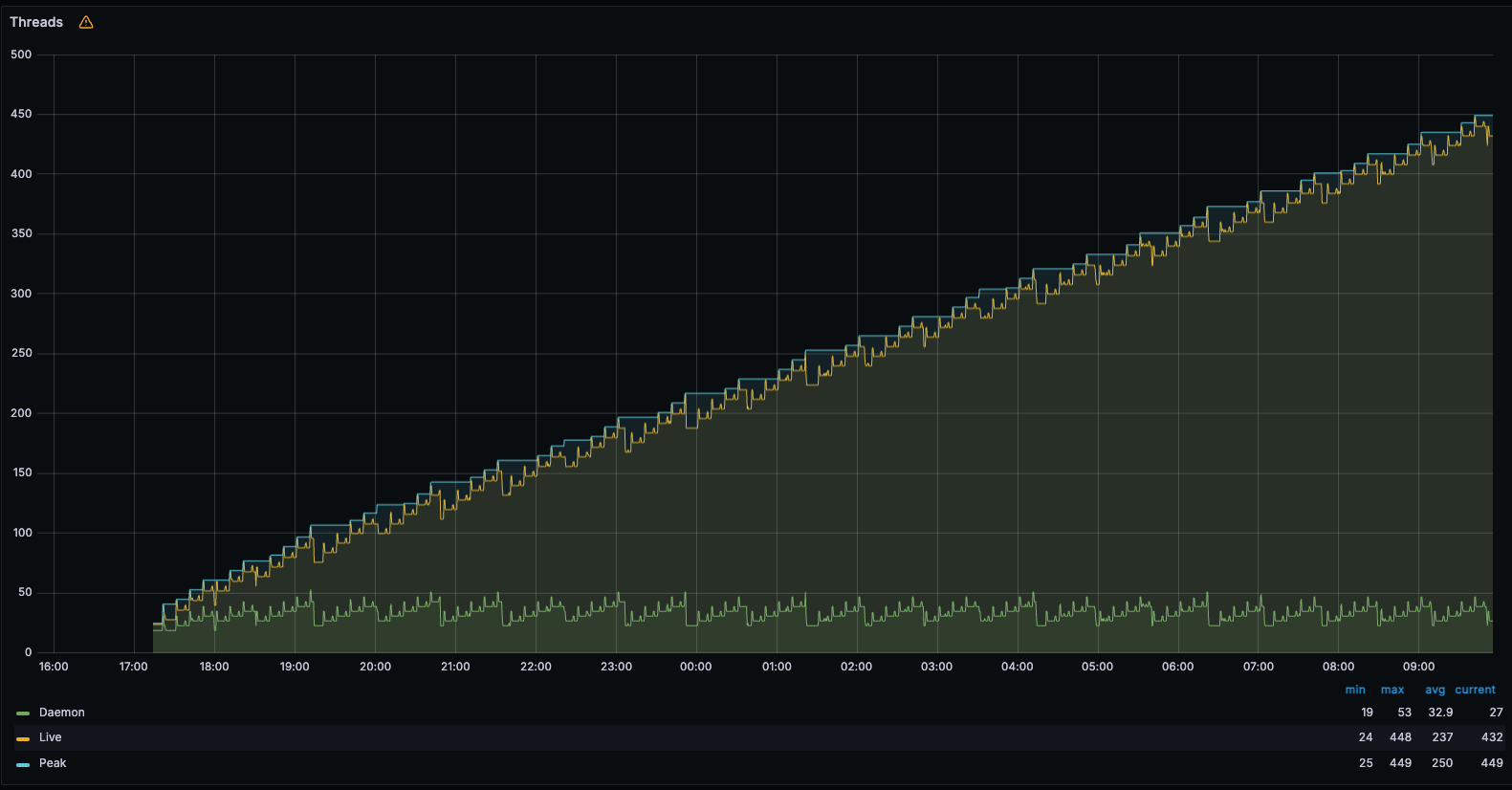Click the 500 y-axis label
The image size is (1512, 790).
point(21,55)
